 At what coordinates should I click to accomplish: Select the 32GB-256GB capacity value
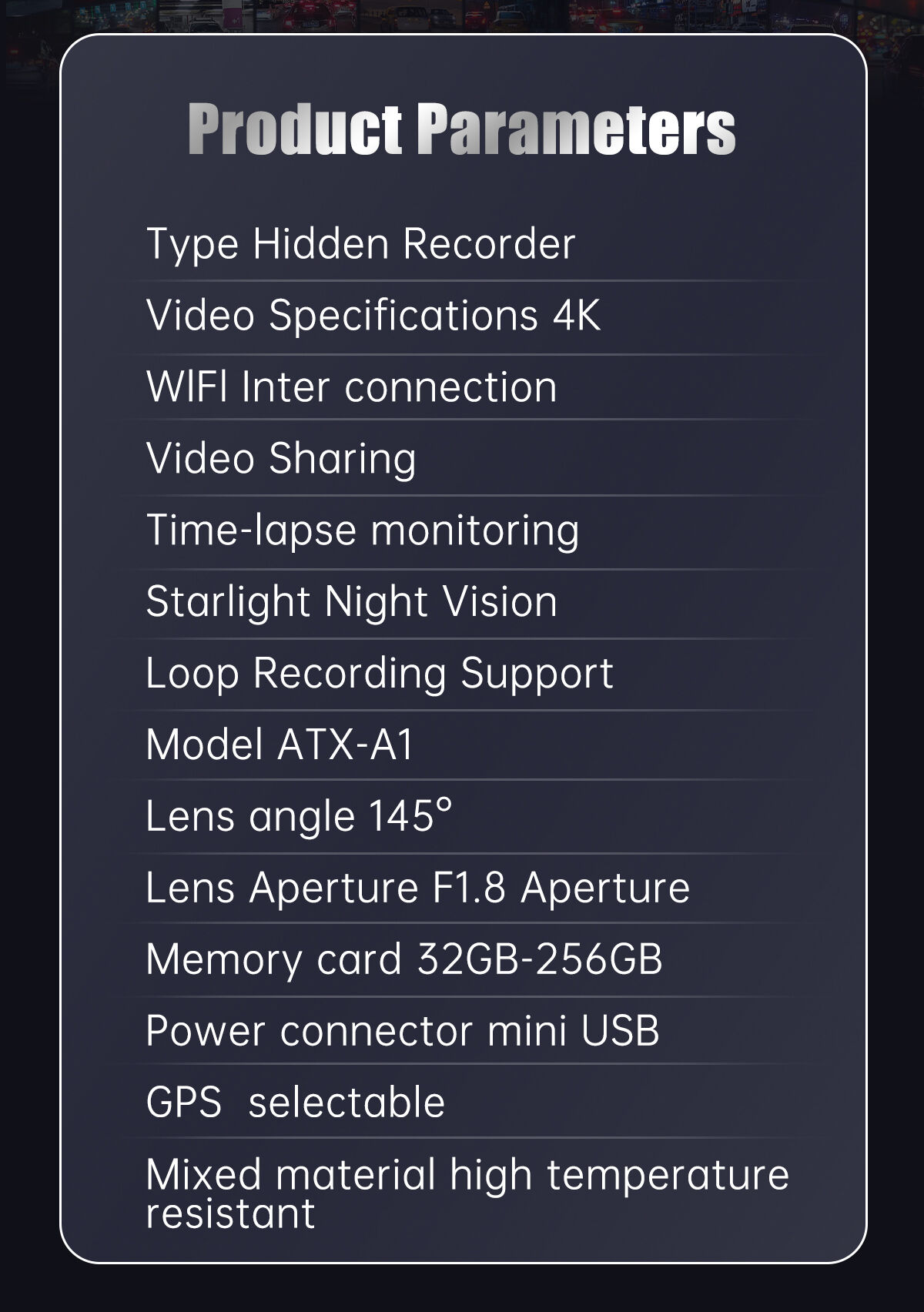[x=539, y=959]
